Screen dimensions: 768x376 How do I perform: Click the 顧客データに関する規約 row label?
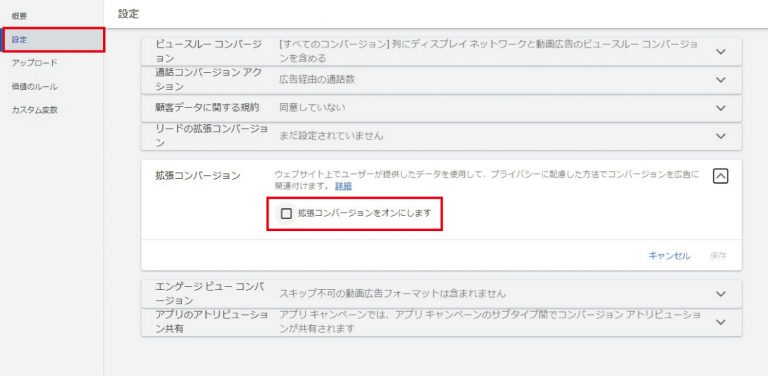207,107
